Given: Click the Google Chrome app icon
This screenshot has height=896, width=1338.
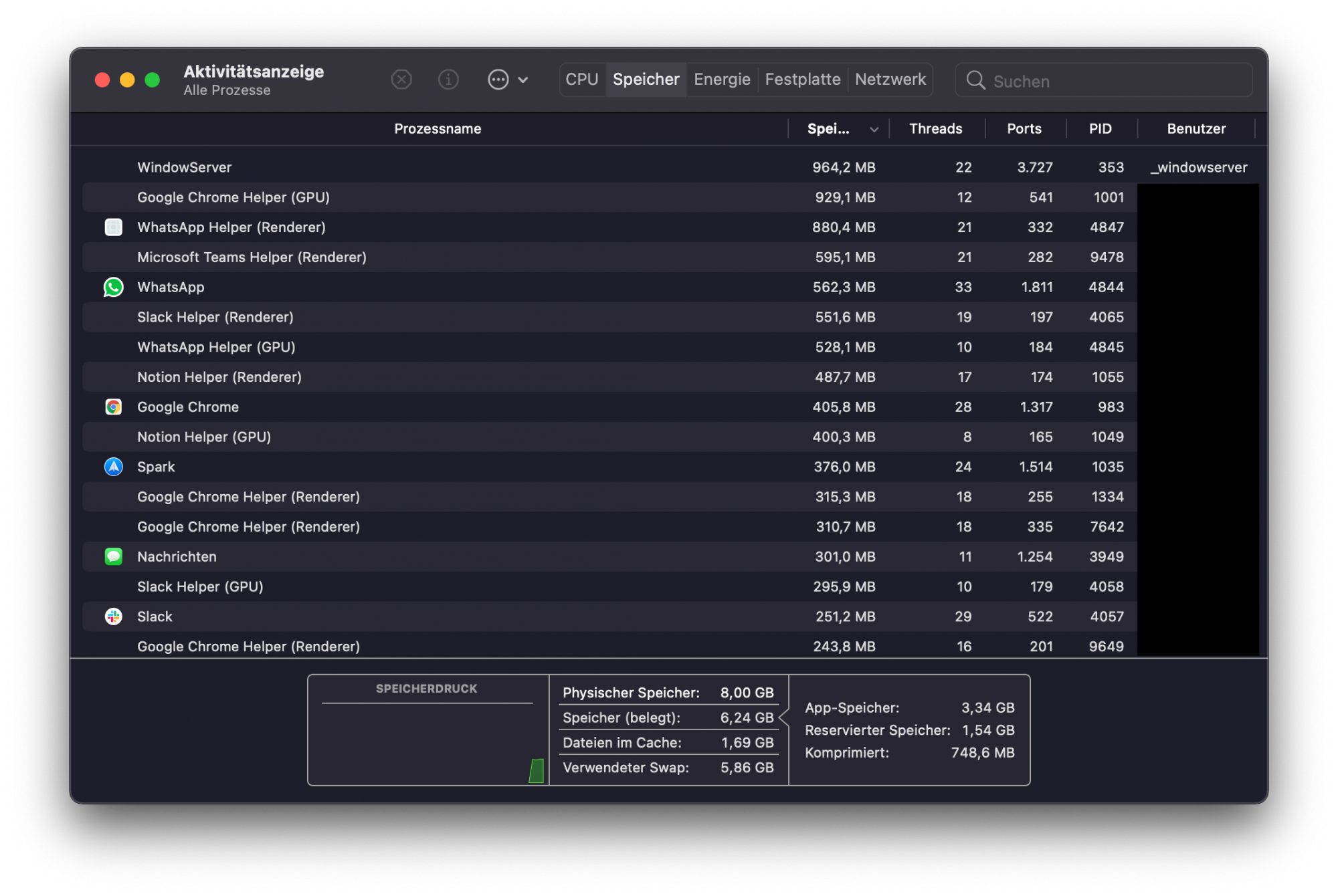Looking at the screenshot, I should pos(114,407).
